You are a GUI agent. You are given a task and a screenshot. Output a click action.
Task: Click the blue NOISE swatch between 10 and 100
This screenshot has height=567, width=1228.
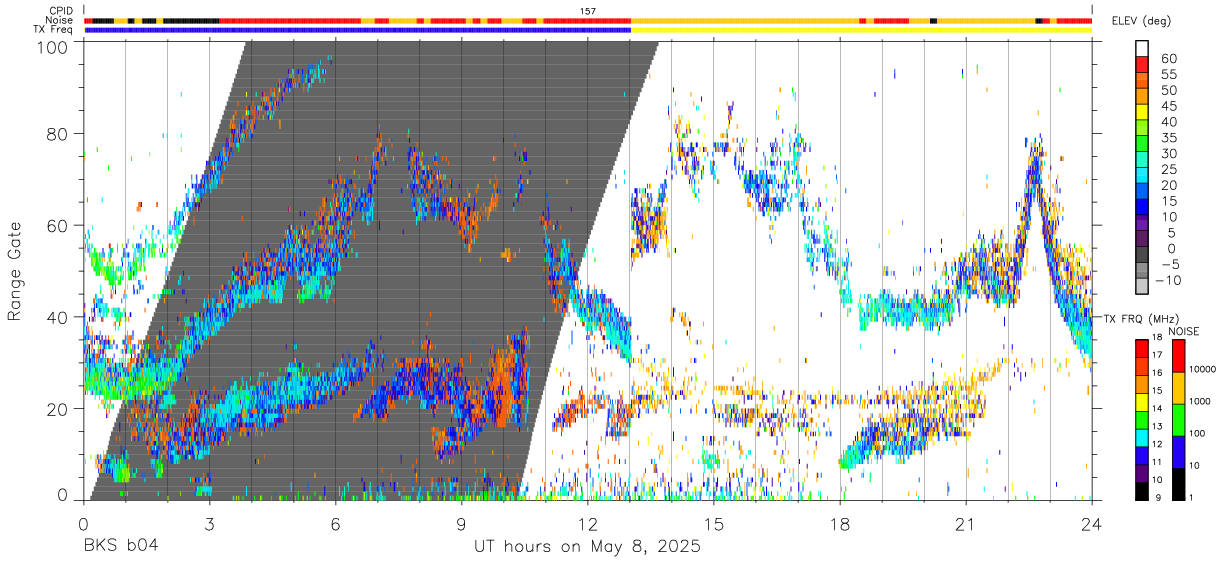tap(1177, 452)
